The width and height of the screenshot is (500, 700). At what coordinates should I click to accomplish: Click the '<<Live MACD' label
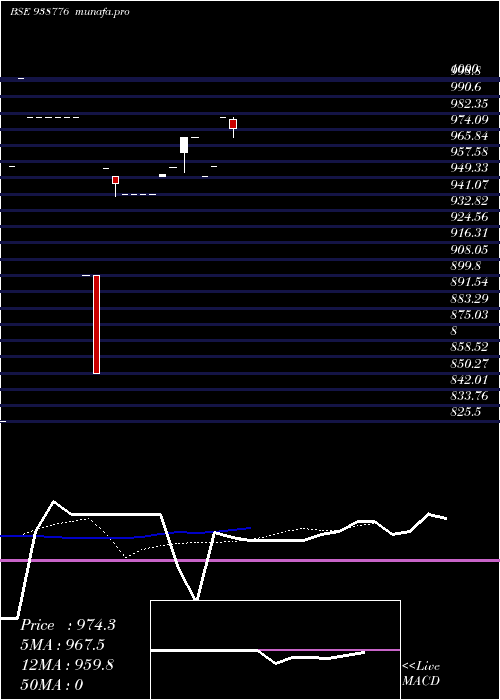pos(421,673)
